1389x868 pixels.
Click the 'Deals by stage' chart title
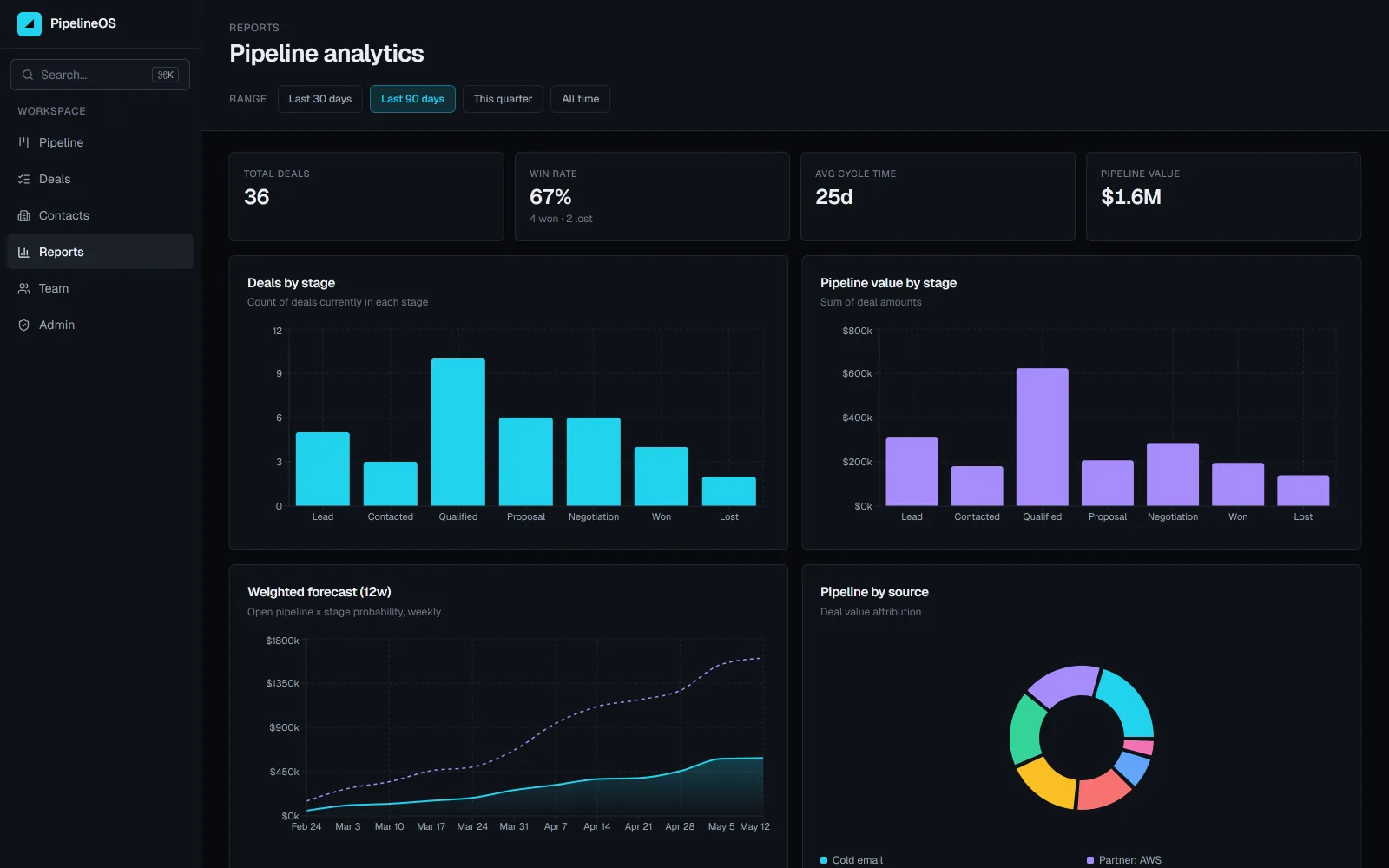[291, 283]
